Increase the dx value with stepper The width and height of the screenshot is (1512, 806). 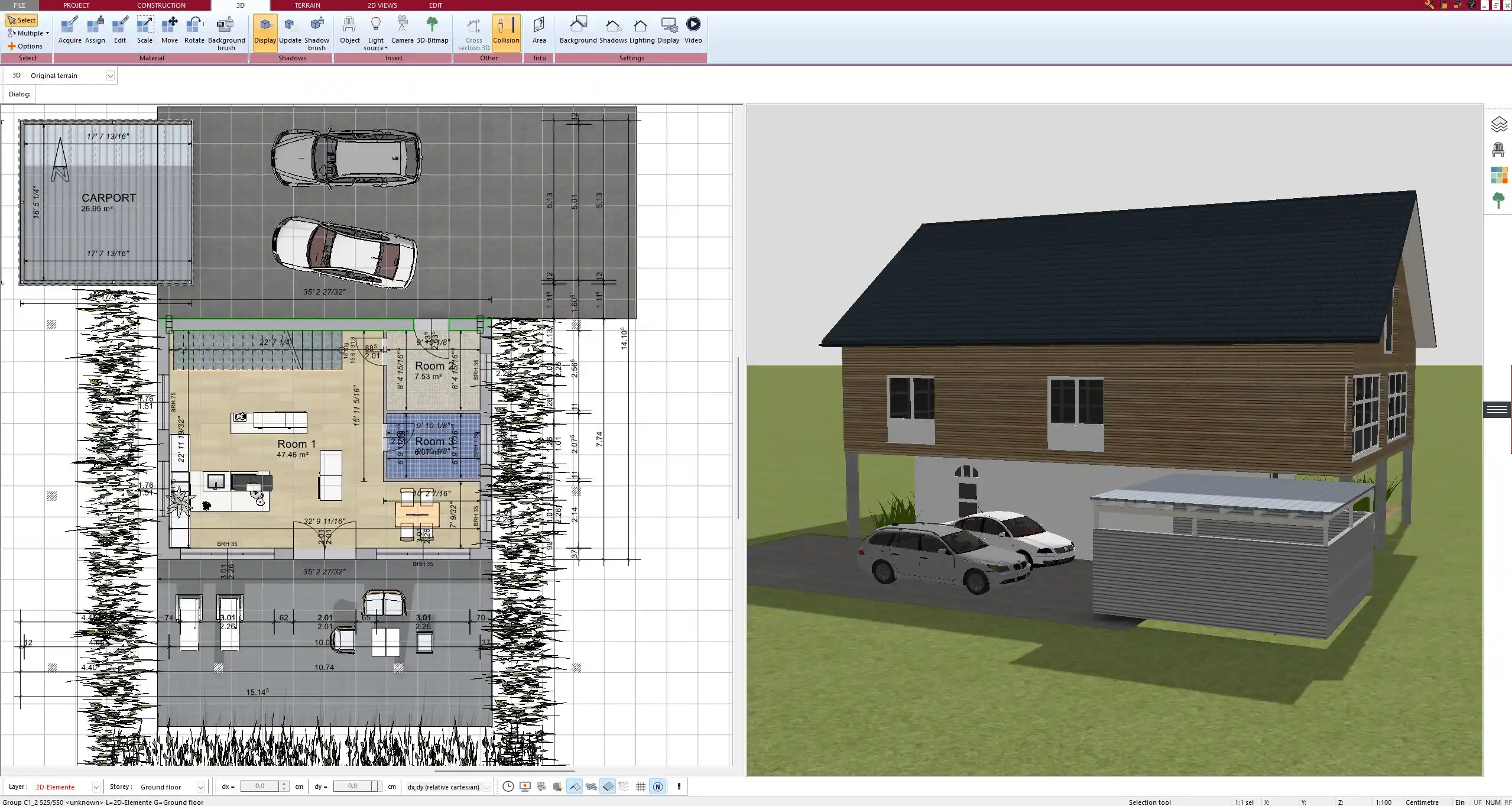tap(284, 784)
